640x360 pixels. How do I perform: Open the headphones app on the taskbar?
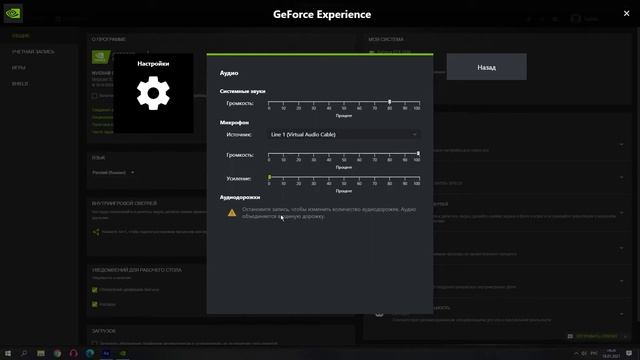tap(73, 353)
